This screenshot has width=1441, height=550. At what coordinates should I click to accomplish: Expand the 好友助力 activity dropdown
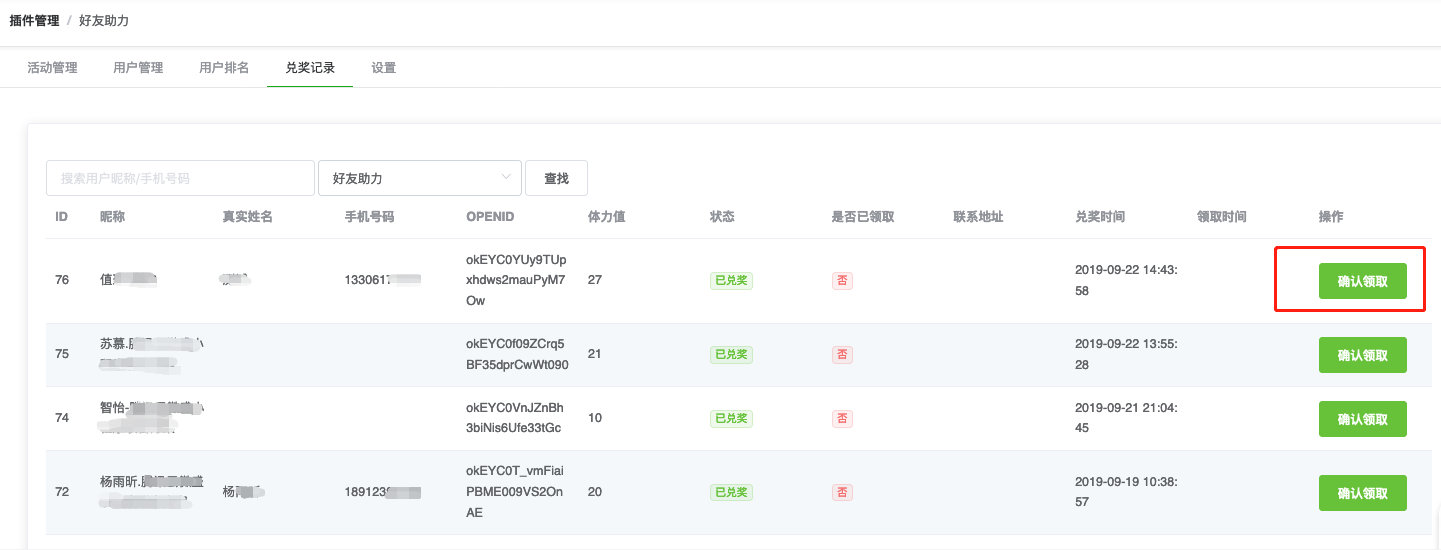coord(419,178)
